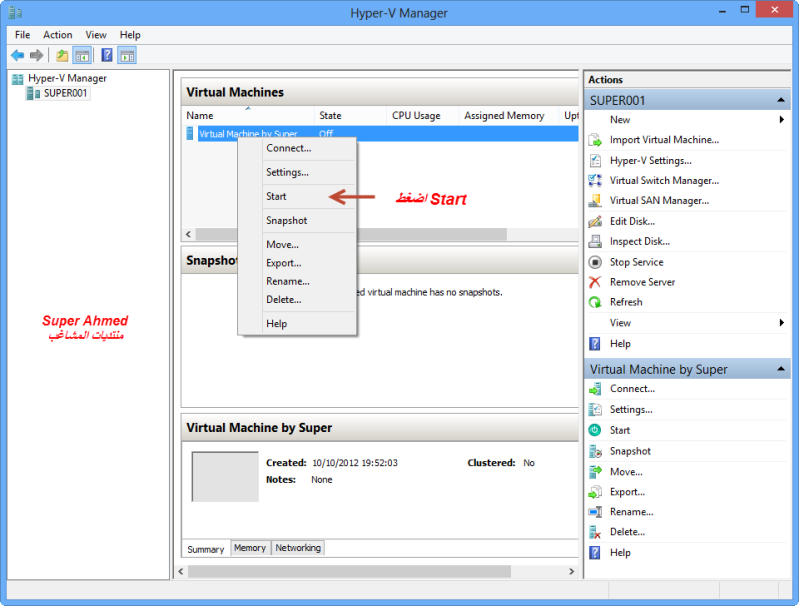The width and height of the screenshot is (799, 606).
Task: Click the Forward arrow toolbar icon
Action: pos(36,55)
